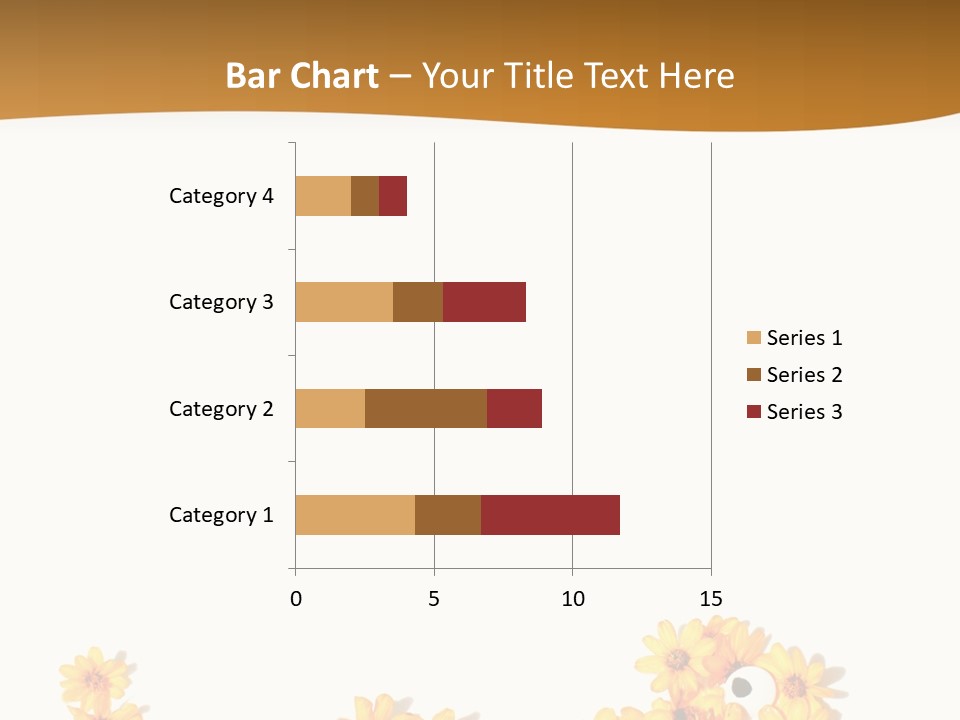Select Category 1 Series 1 bar segment

tap(354, 515)
